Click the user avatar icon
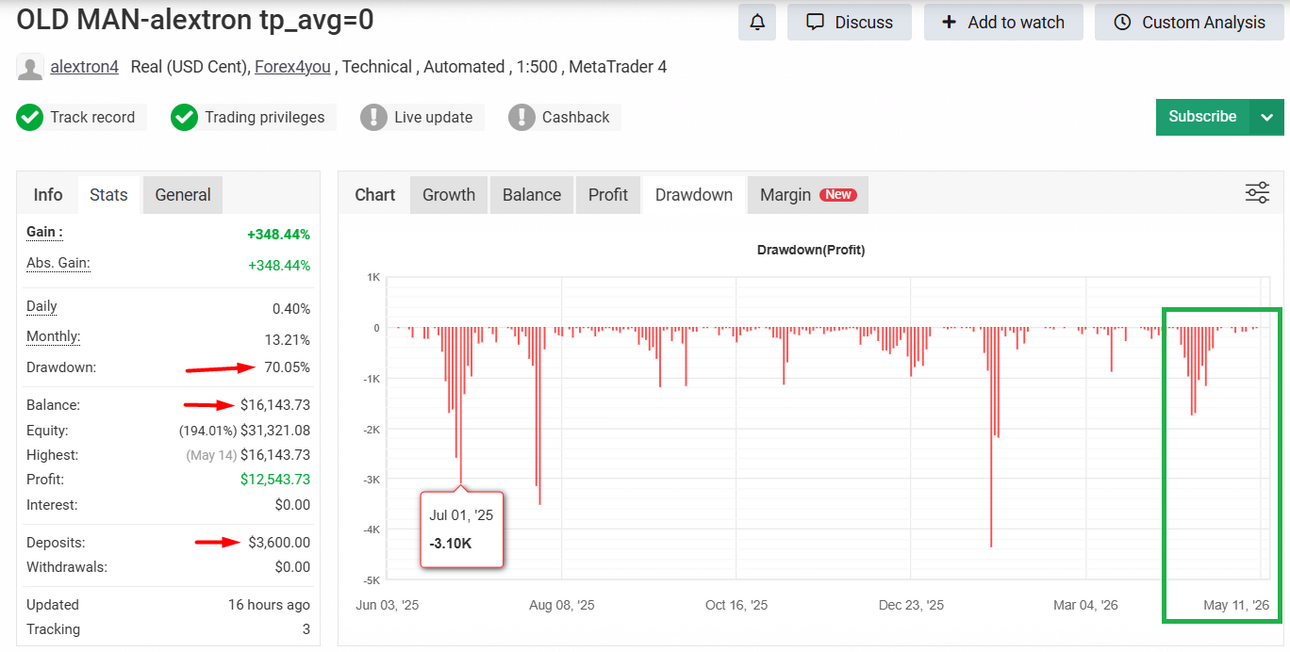 point(30,68)
